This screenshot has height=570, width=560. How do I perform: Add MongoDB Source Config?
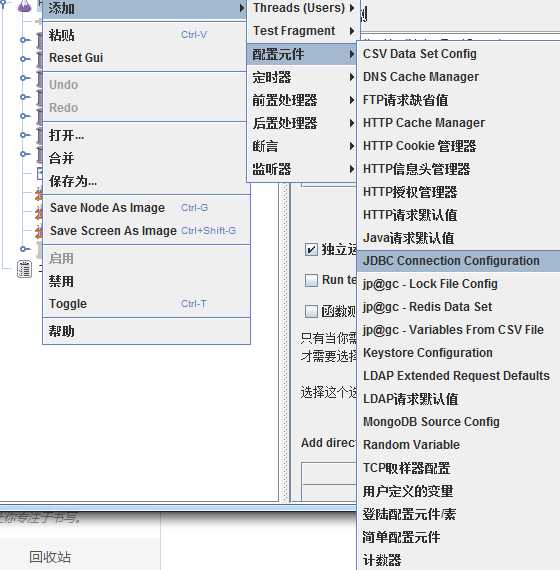tap(459, 422)
